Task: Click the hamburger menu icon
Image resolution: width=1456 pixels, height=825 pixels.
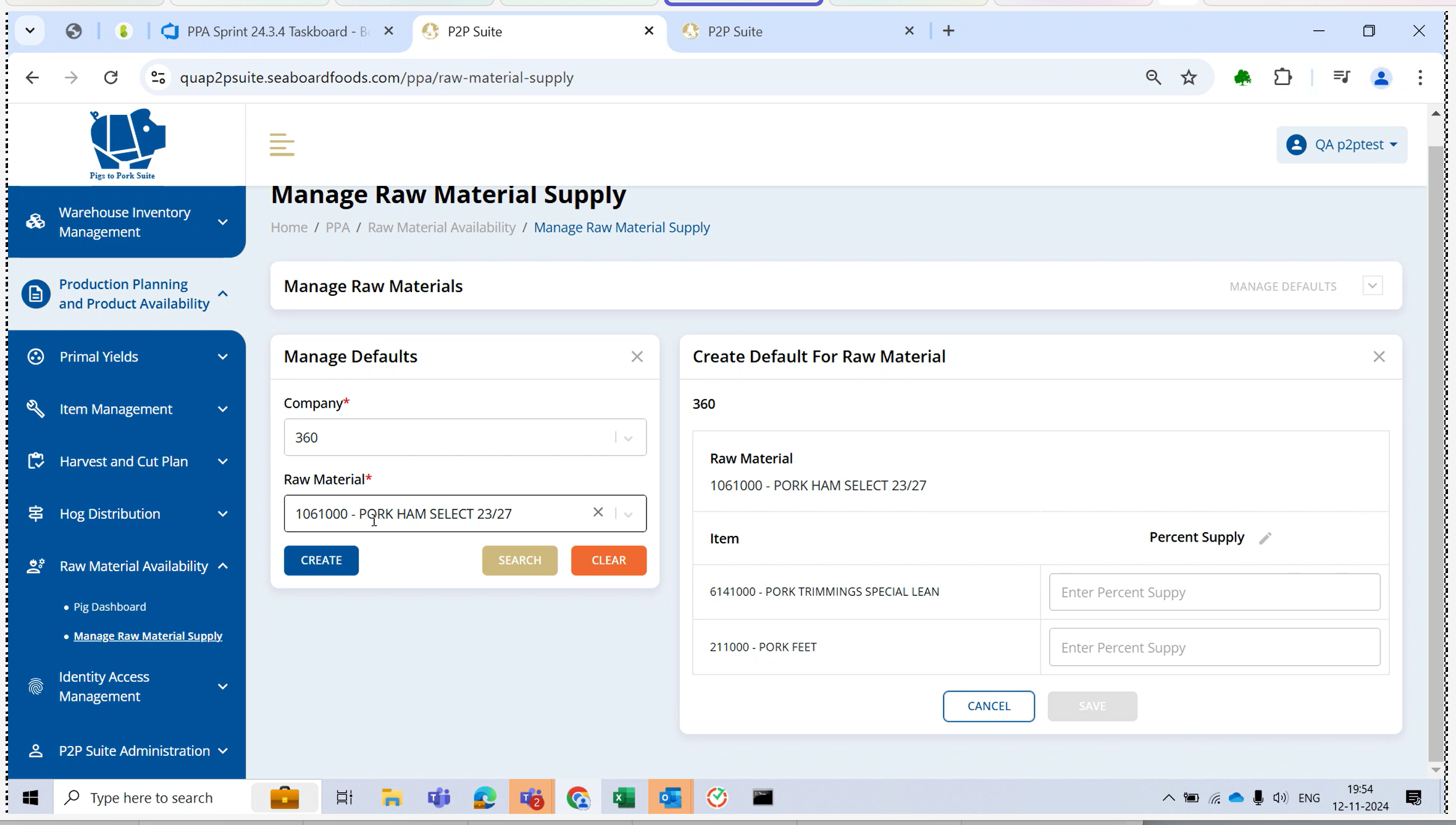Action: click(282, 145)
